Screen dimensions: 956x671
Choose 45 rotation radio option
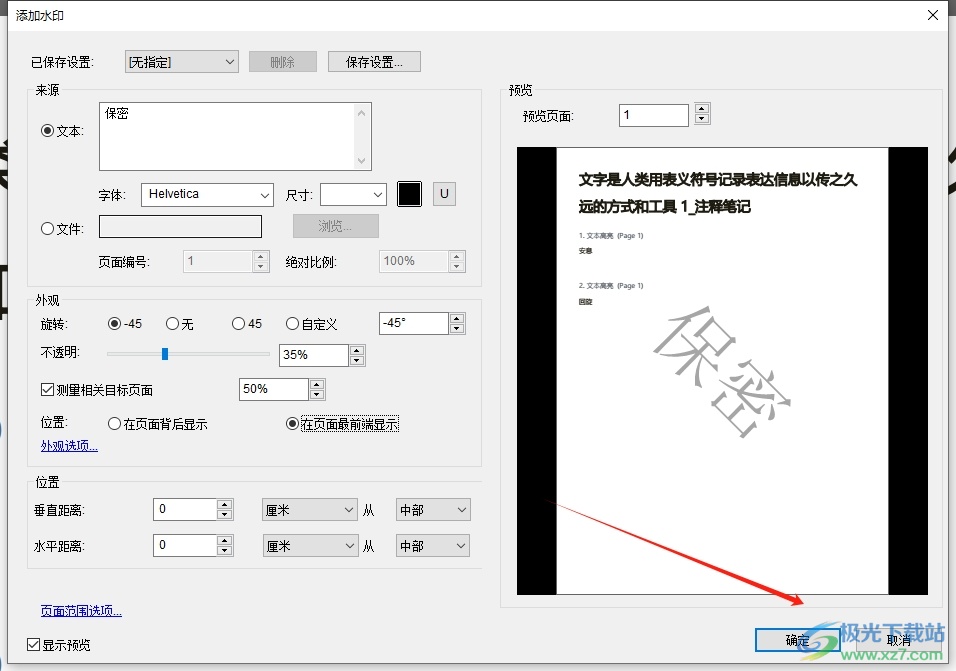click(238, 324)
